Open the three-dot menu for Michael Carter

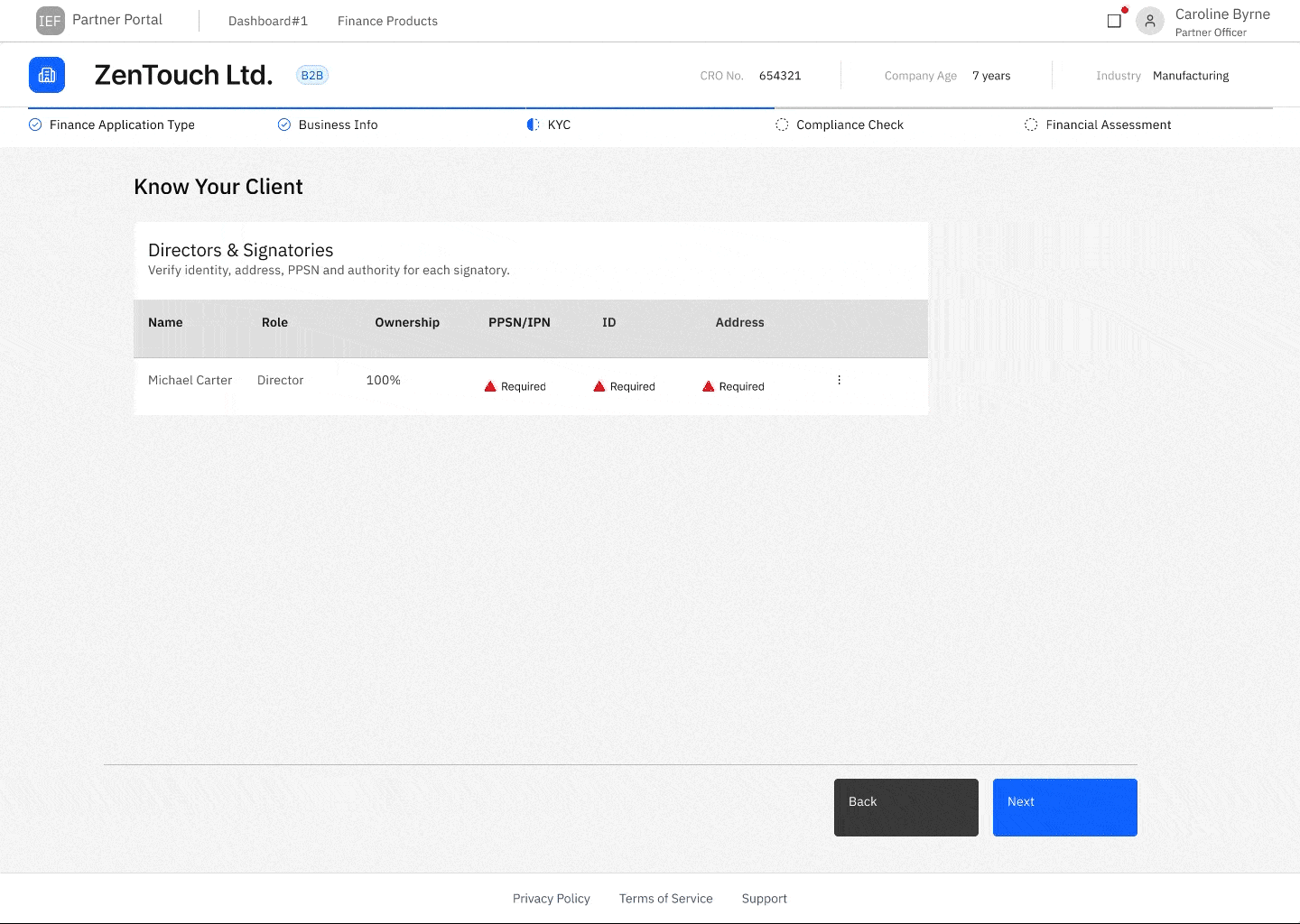point(839,380)
